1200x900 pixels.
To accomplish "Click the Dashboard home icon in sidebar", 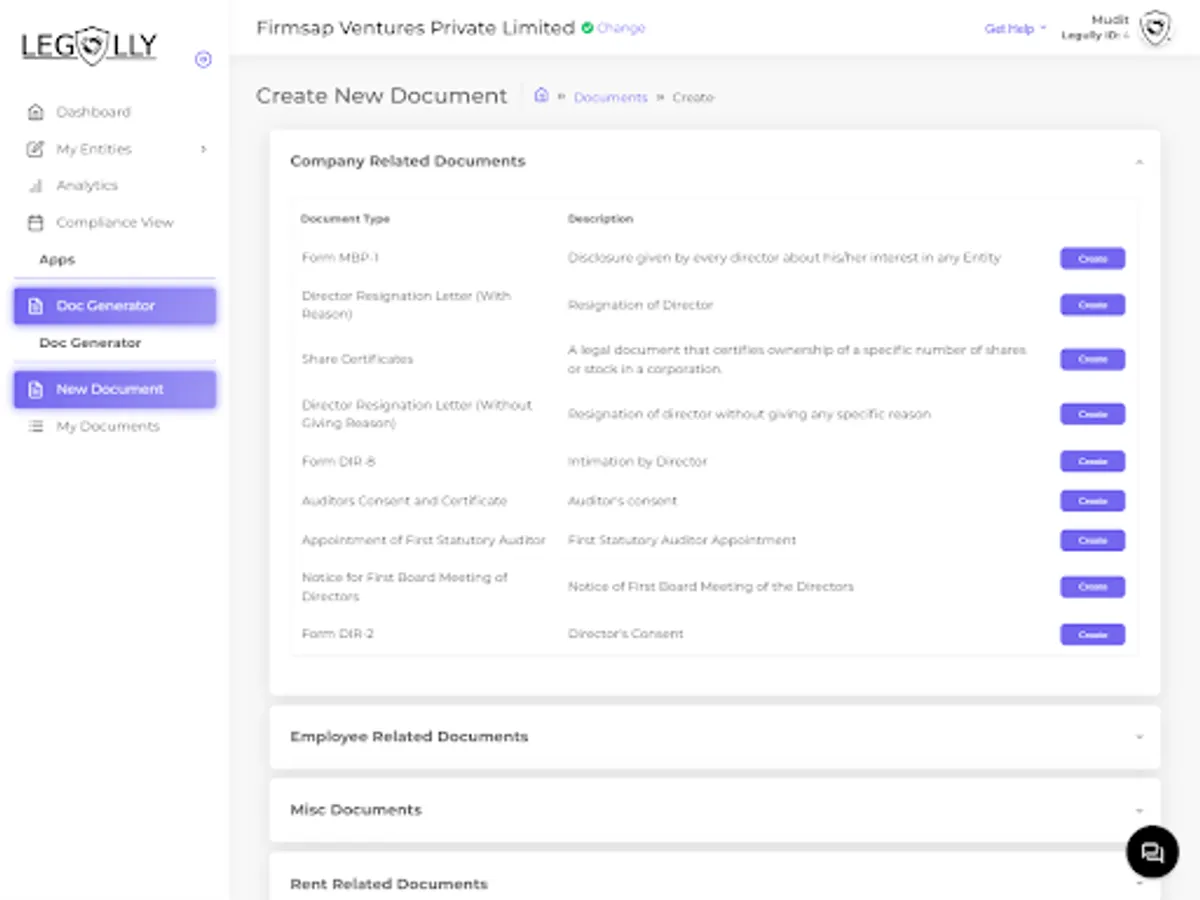I will coord(36,112).
